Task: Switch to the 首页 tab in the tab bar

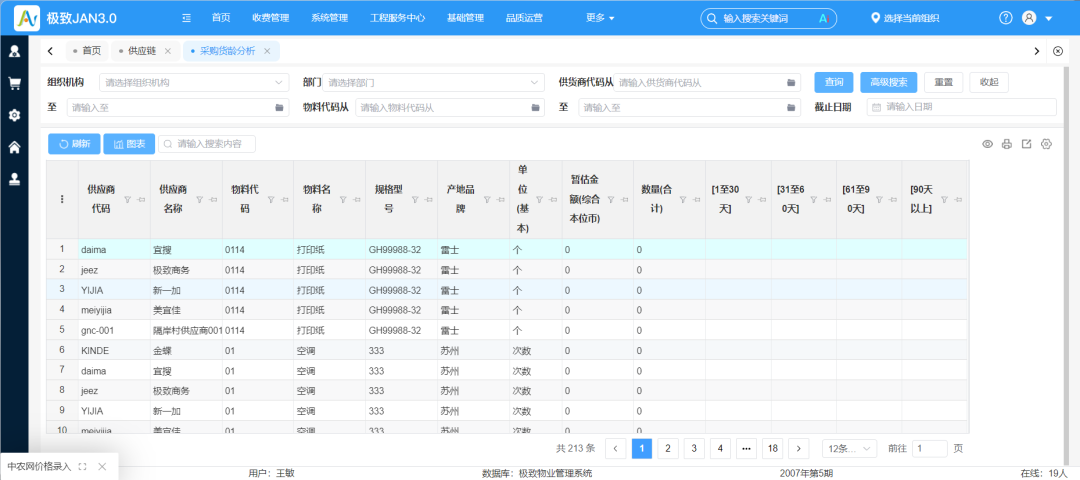Action: pyautogui.click(x=87, y=51)
